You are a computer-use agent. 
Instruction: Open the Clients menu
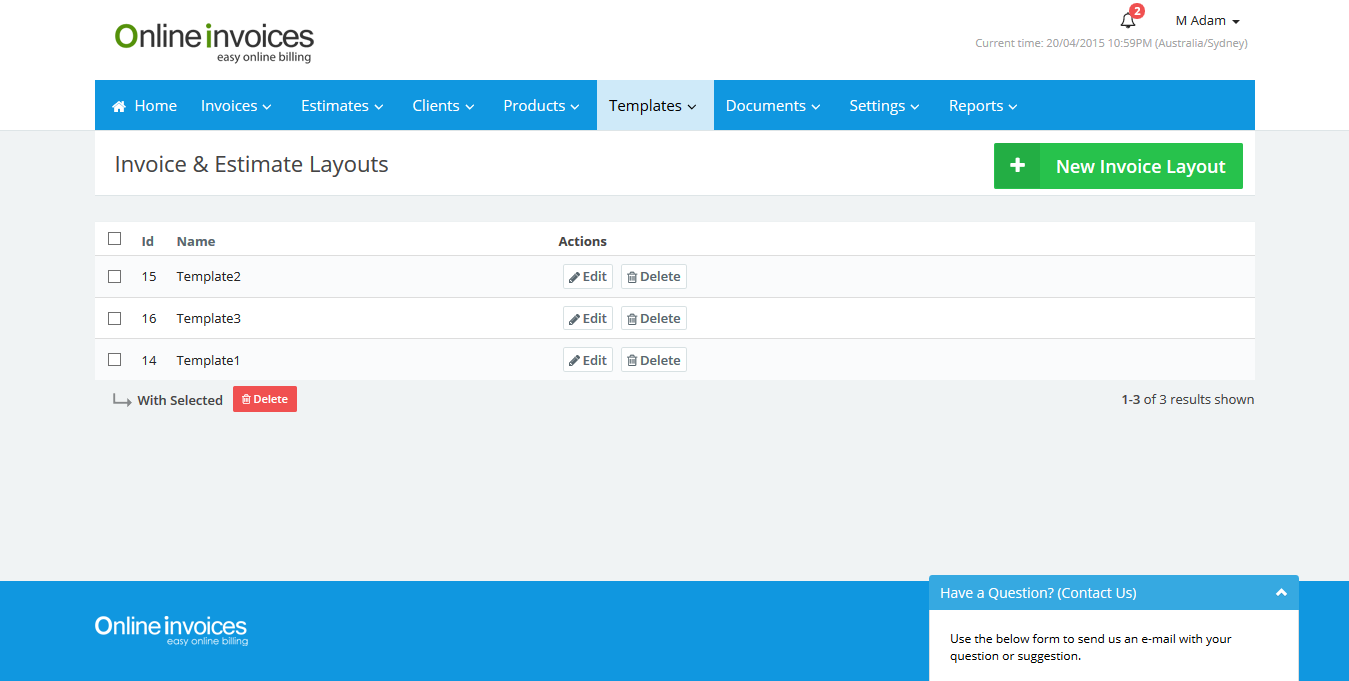443,106
